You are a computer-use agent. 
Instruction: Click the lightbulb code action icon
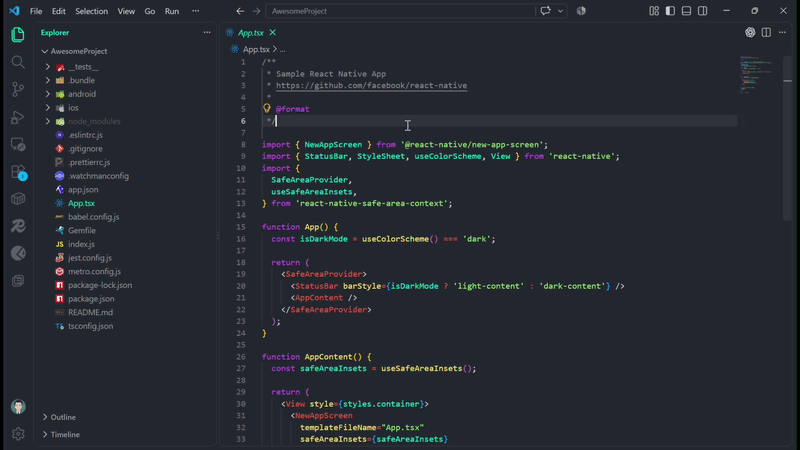point(266,108)
